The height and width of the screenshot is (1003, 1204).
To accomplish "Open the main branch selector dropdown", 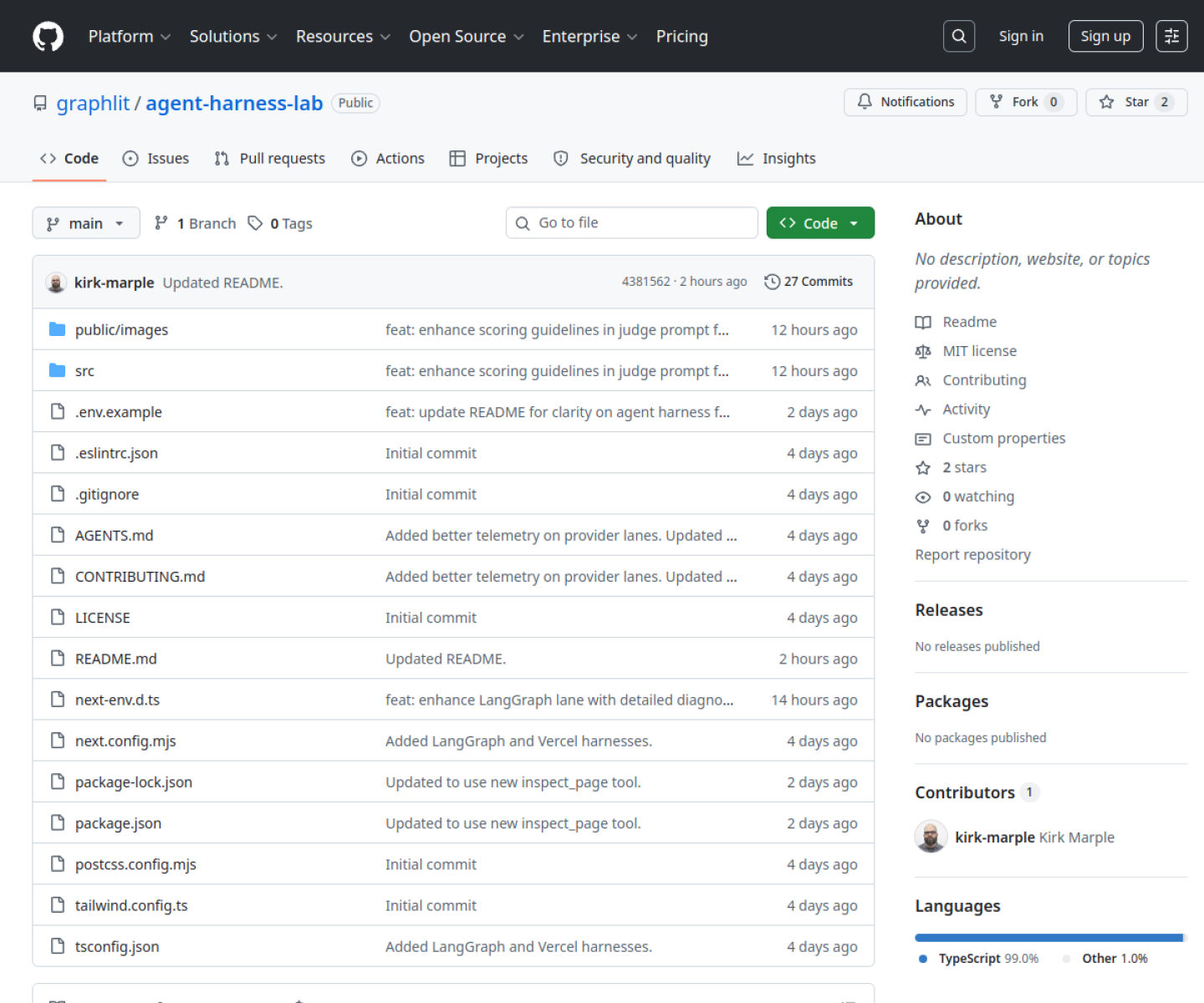I will (x=86, y=223).
